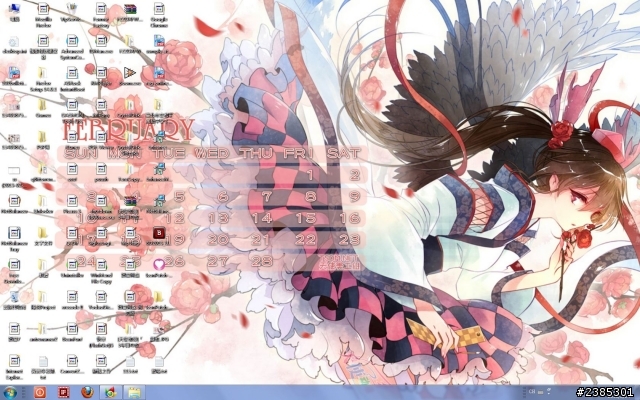Viewport: 640px width, 400px height.
Task: Click the CH language indicator in tray
Action: (532, 391)
